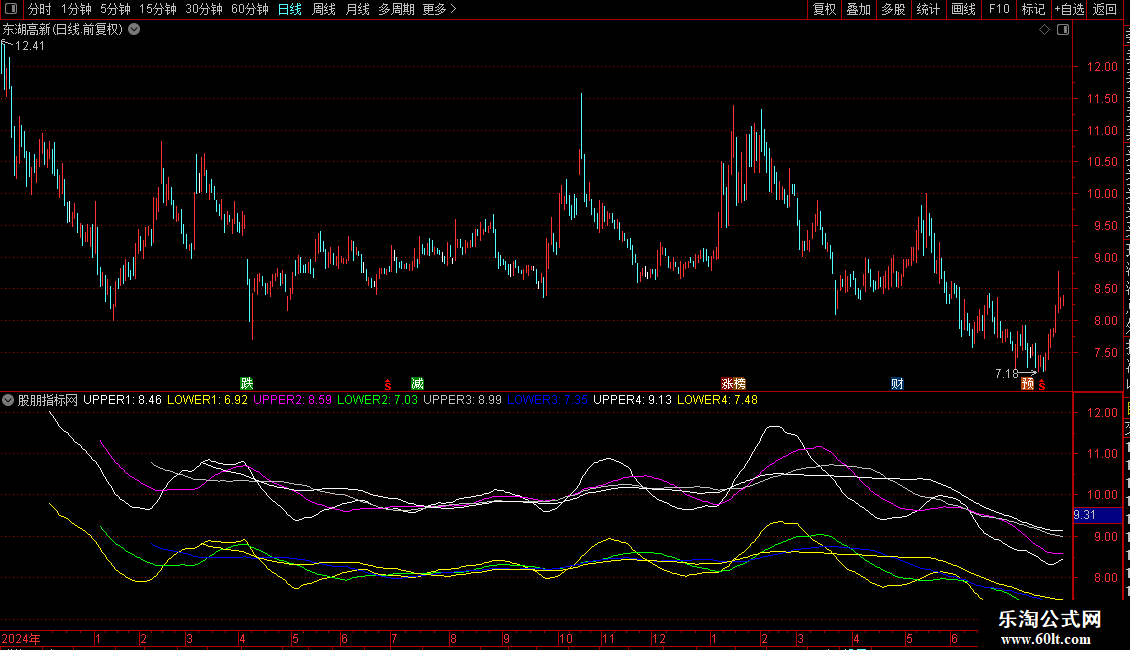The image size is (1130, 650).
Task: Click the UPPER2: 8.59 value
Action: 293,400
